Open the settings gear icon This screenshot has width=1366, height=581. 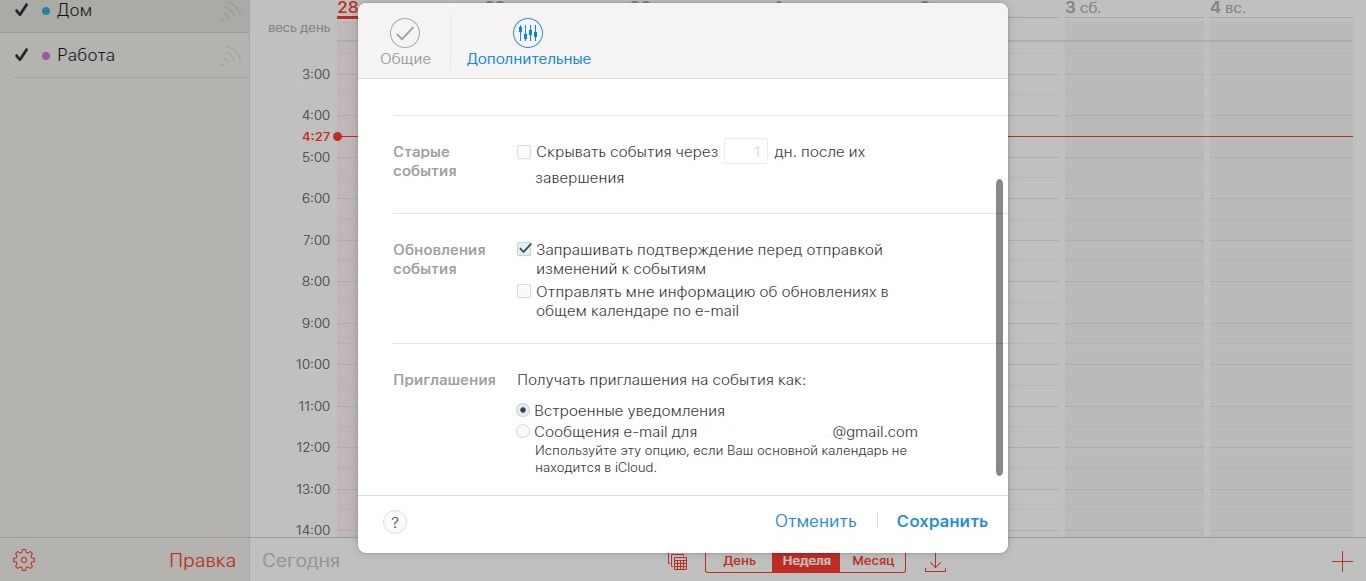[25, 560]
